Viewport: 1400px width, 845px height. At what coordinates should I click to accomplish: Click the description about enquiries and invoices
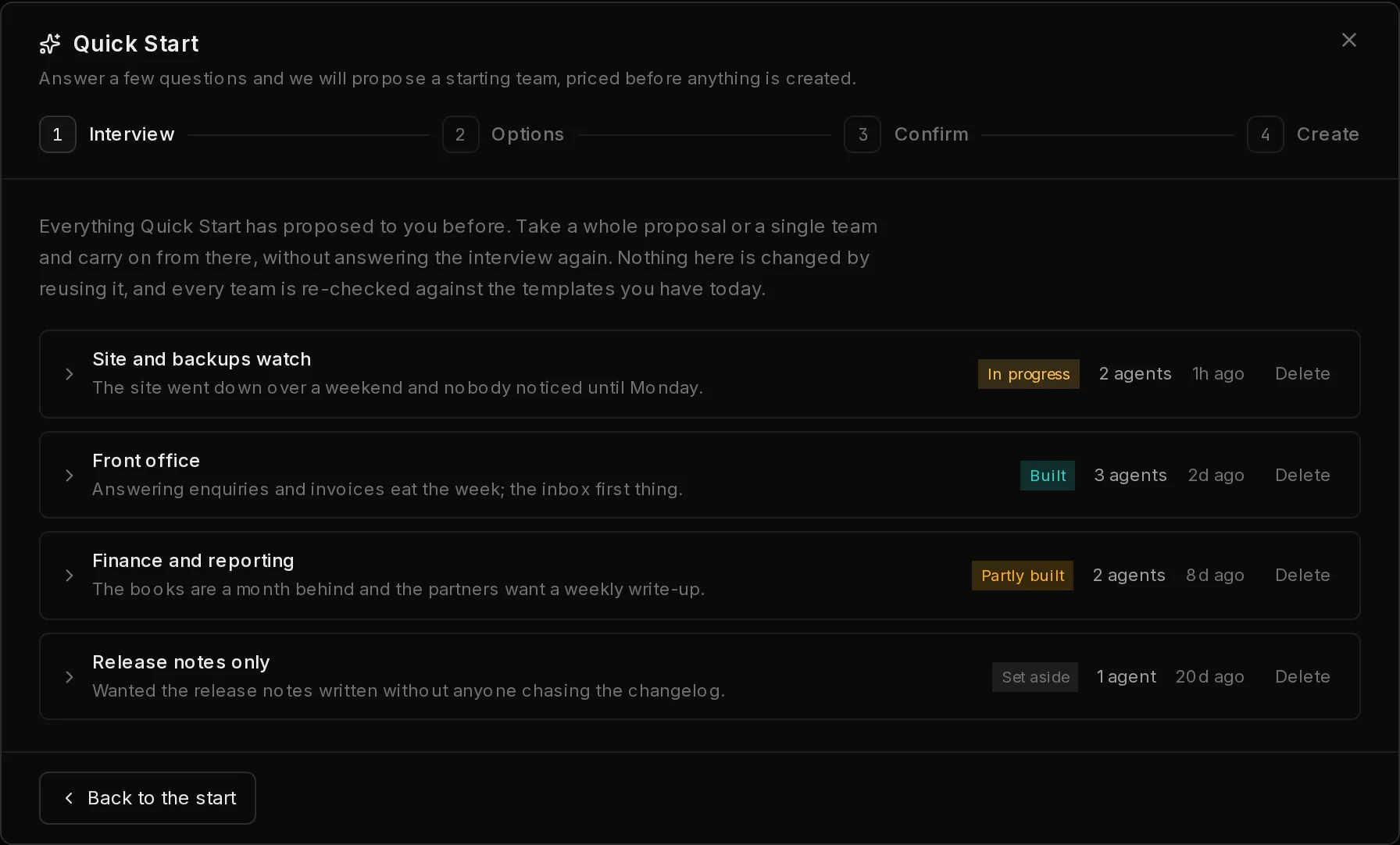click(x=387, y=490)
